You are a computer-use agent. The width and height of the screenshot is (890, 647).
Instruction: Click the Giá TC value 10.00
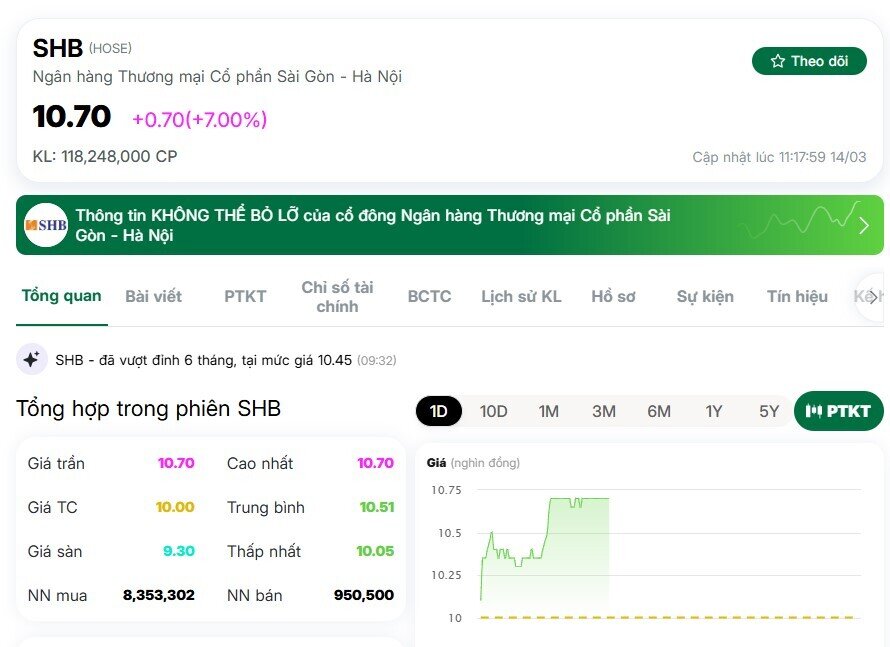(175, 507)
